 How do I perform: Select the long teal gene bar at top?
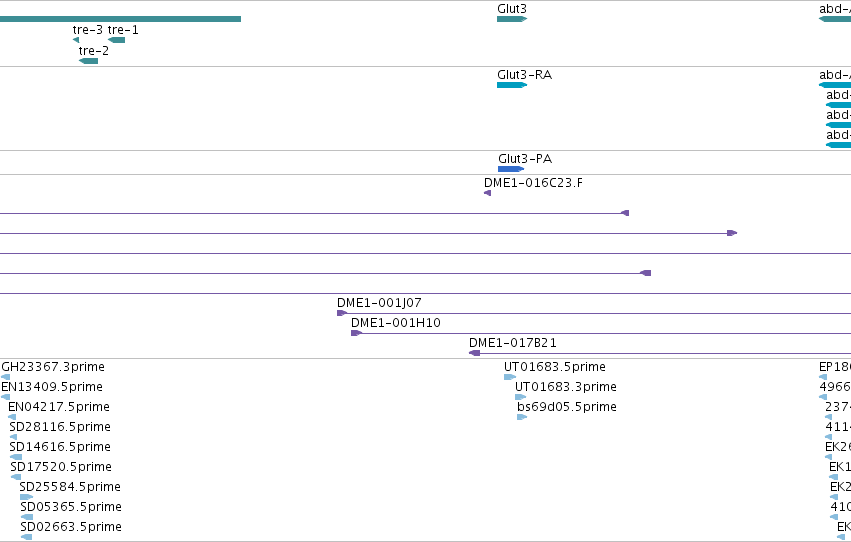coord(120,19)
